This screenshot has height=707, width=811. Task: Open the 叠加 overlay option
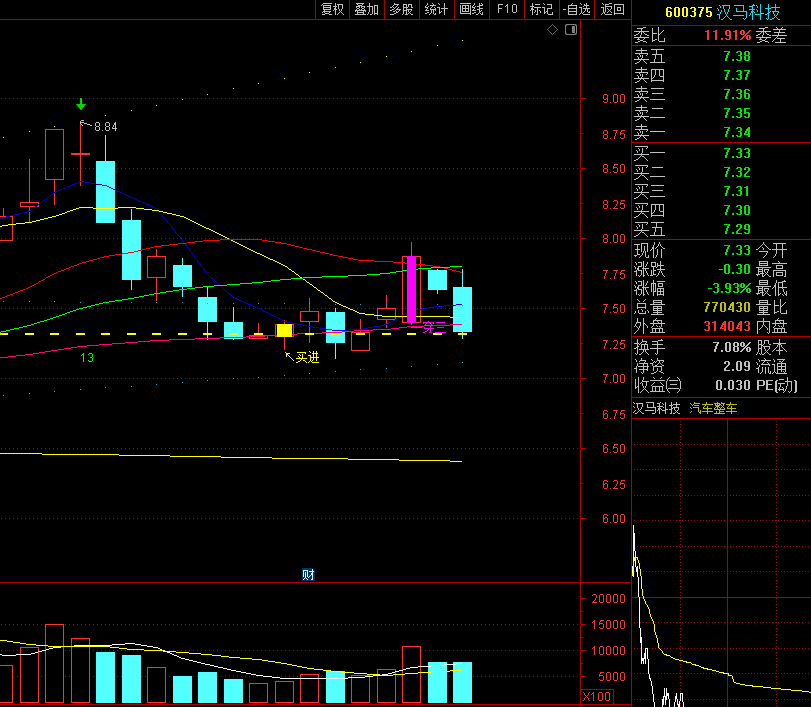(367, 9)
